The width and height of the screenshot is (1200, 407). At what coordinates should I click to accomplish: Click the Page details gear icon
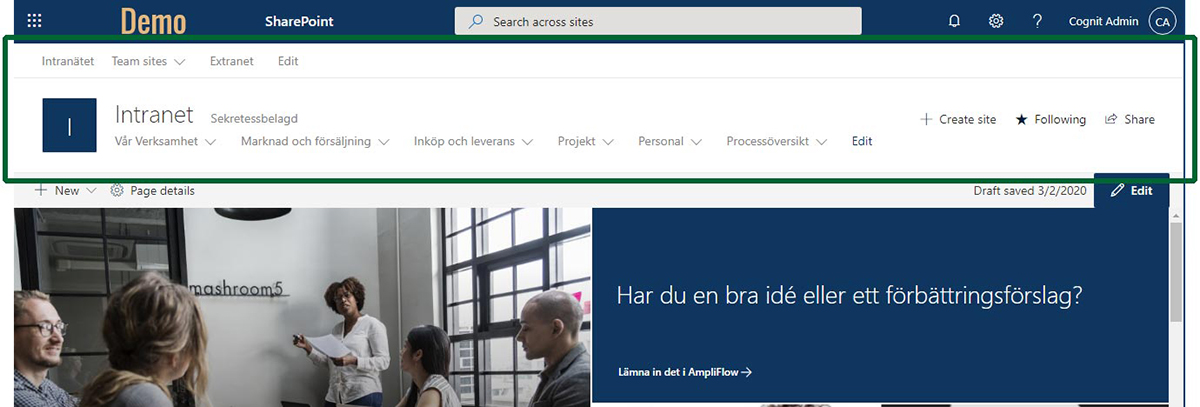coord(117,190)
